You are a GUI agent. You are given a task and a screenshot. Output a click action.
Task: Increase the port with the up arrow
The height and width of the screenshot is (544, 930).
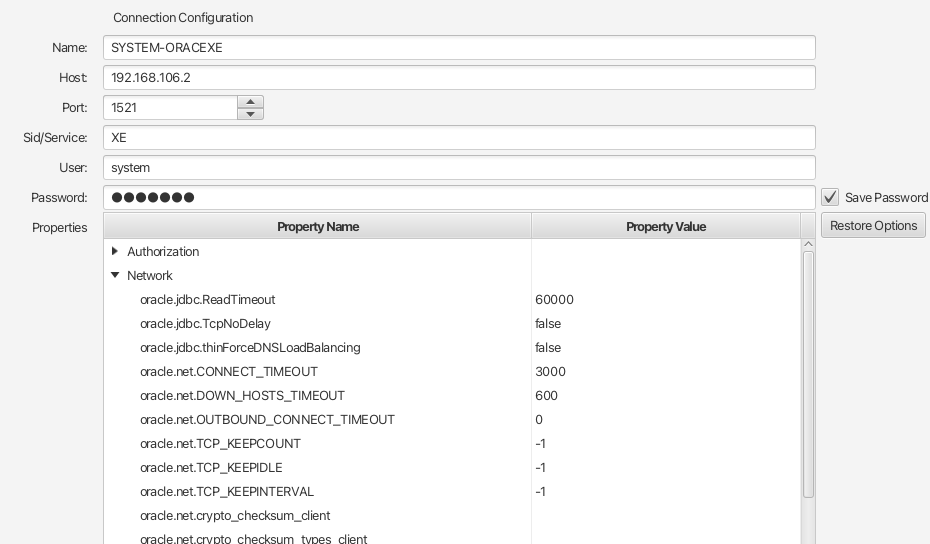pos(250,101)
